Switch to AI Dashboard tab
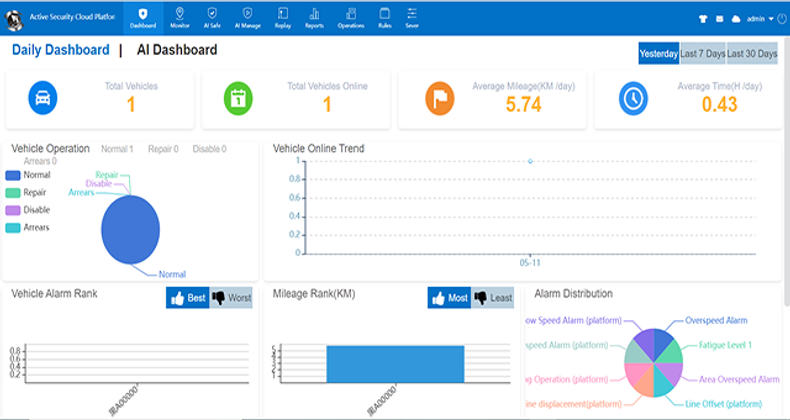This screenshot has width=790, height=420. [177, 50]
